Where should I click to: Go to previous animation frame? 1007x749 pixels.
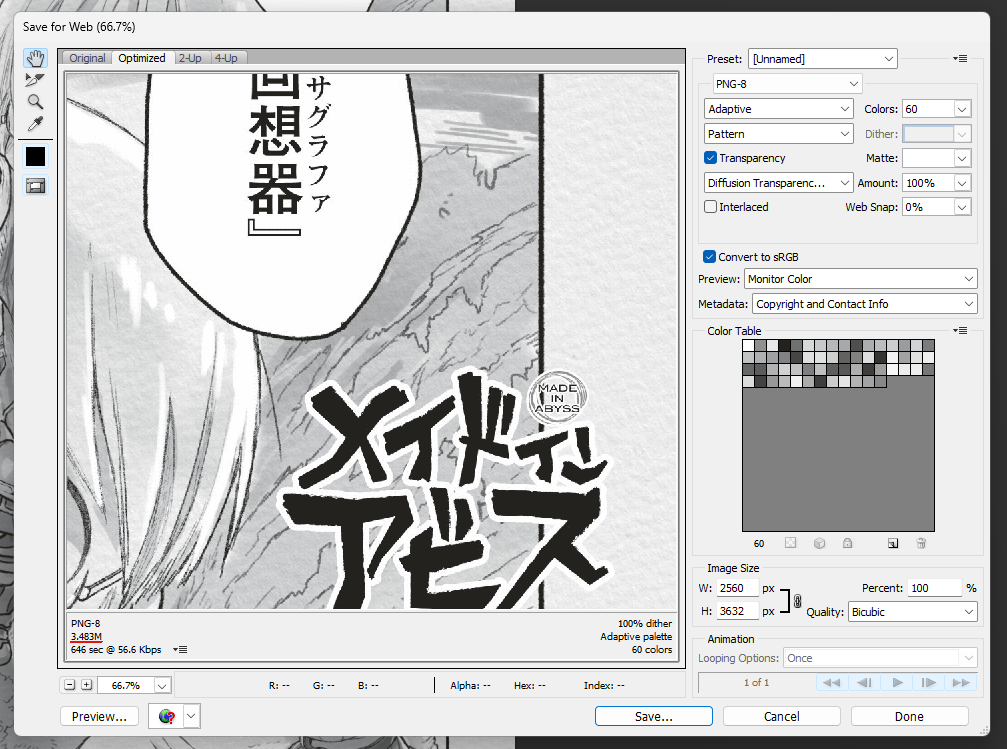(x=864, y=682)
